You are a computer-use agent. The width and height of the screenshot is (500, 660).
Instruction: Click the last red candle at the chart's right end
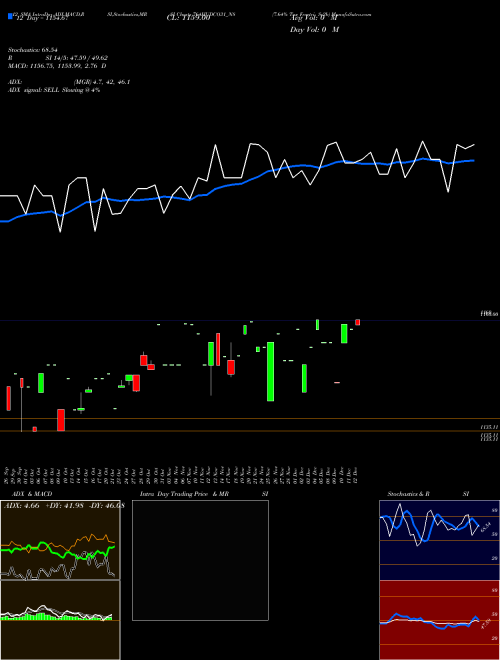[x=357, y=322]
